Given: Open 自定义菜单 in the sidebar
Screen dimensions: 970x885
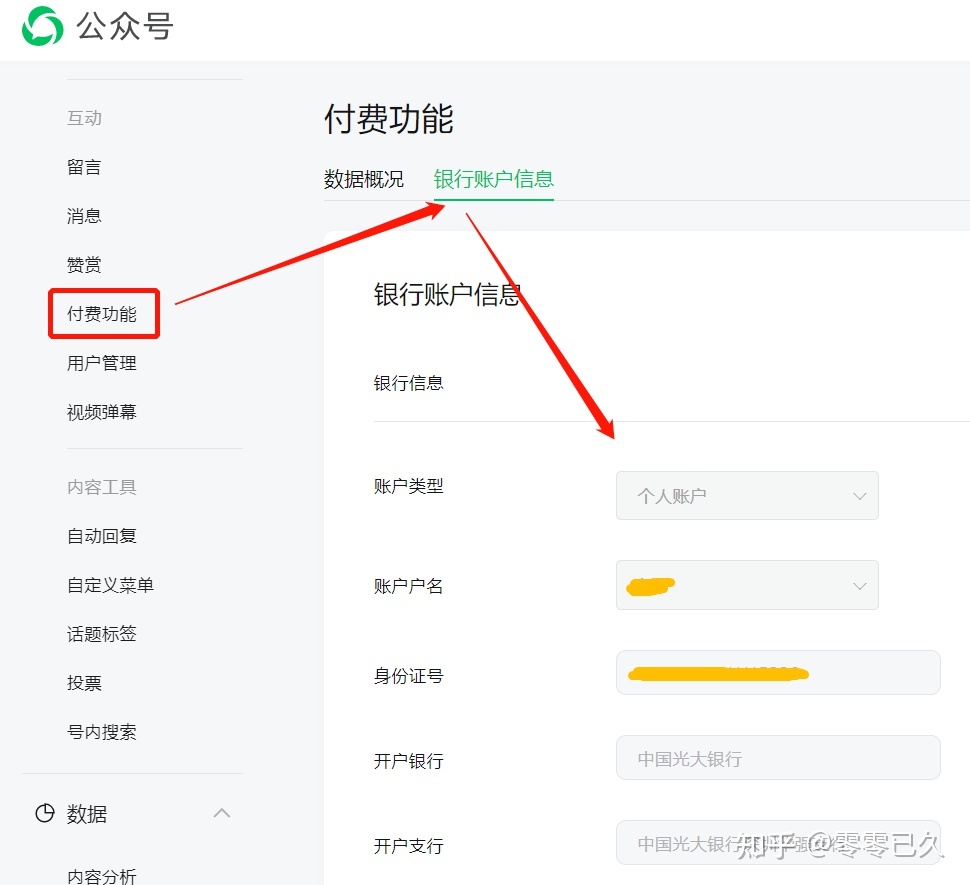Looking at the screenshot, I should click(x=111, y=584).
